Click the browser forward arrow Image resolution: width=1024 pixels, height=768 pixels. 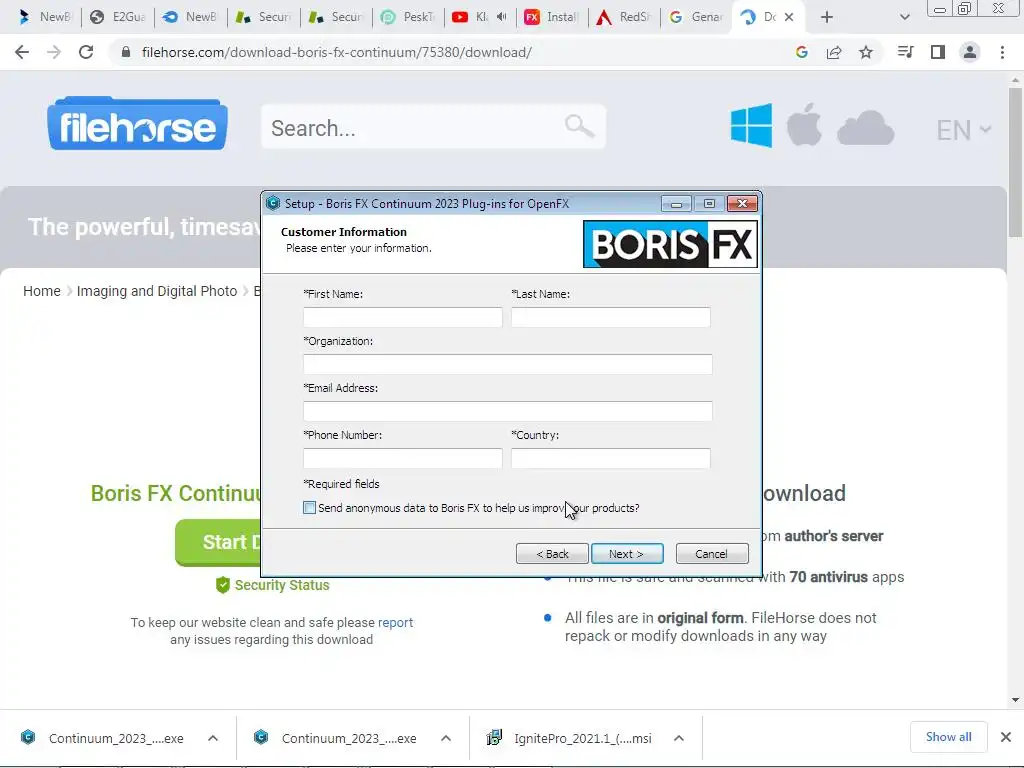pos(54,52)
